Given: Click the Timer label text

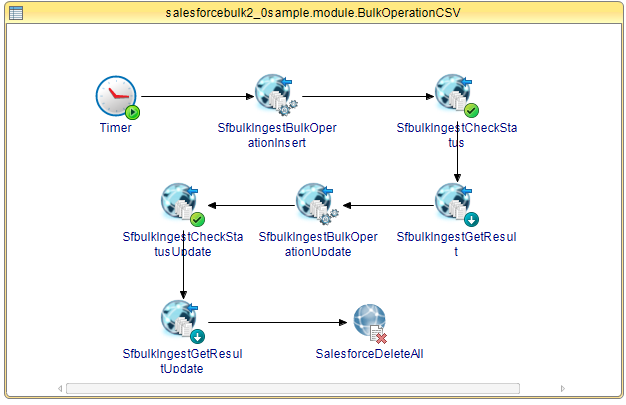Looking at the screenshot, I should click(115, 128).
